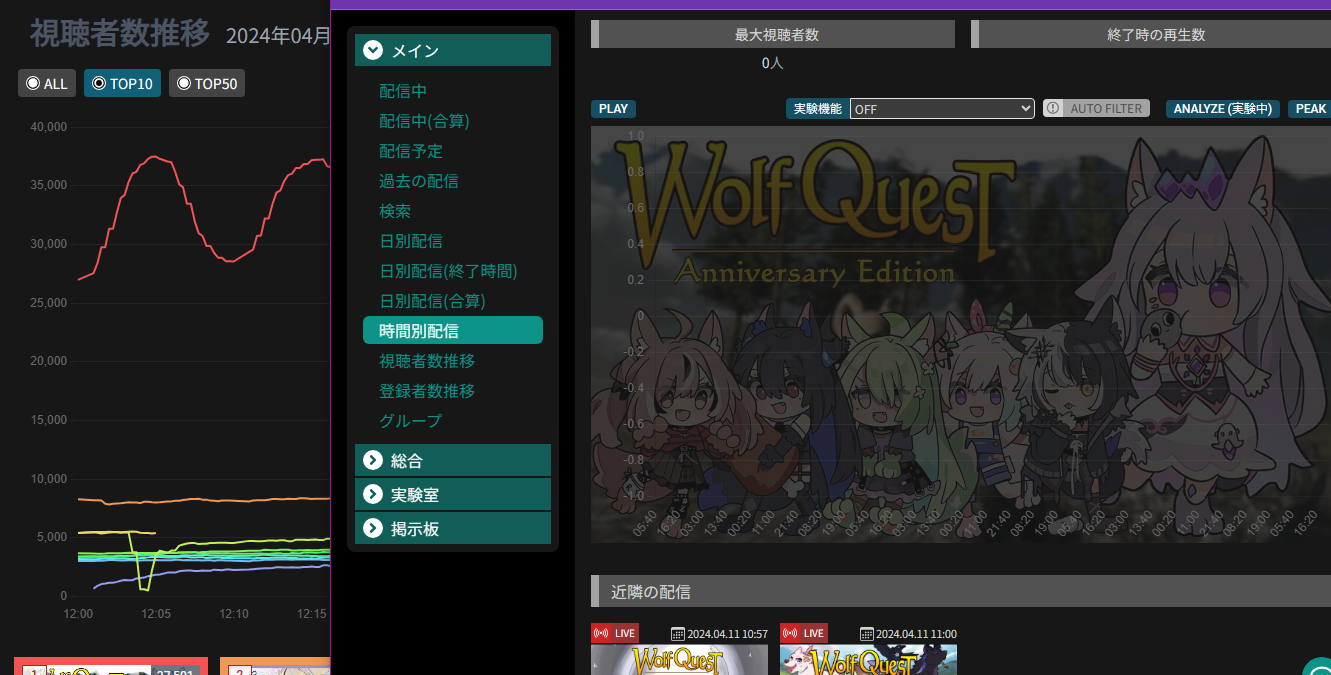Click the 近隣の配信 section header
The height and width of the screenshot is (675, 1331).
[x=961, y=591]
